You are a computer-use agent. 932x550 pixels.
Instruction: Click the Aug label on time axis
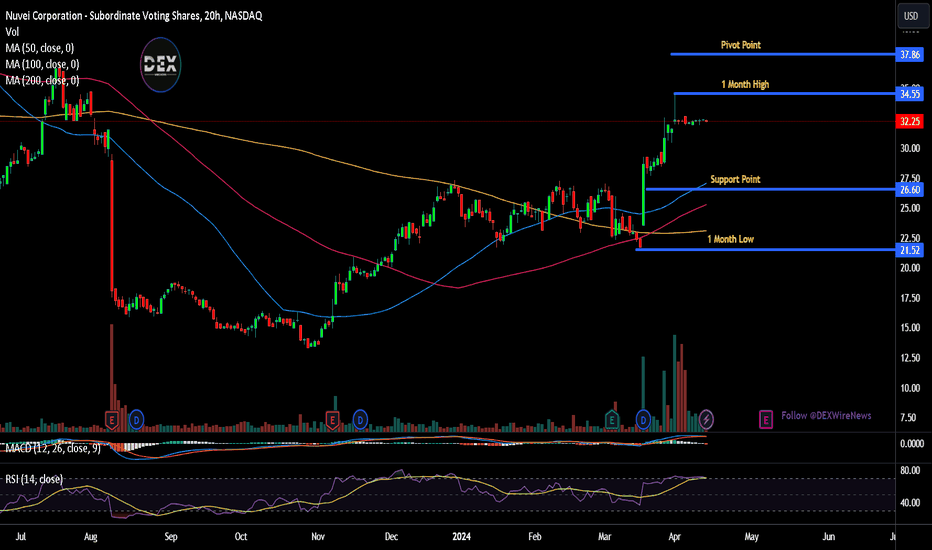(x=90, y=537)
